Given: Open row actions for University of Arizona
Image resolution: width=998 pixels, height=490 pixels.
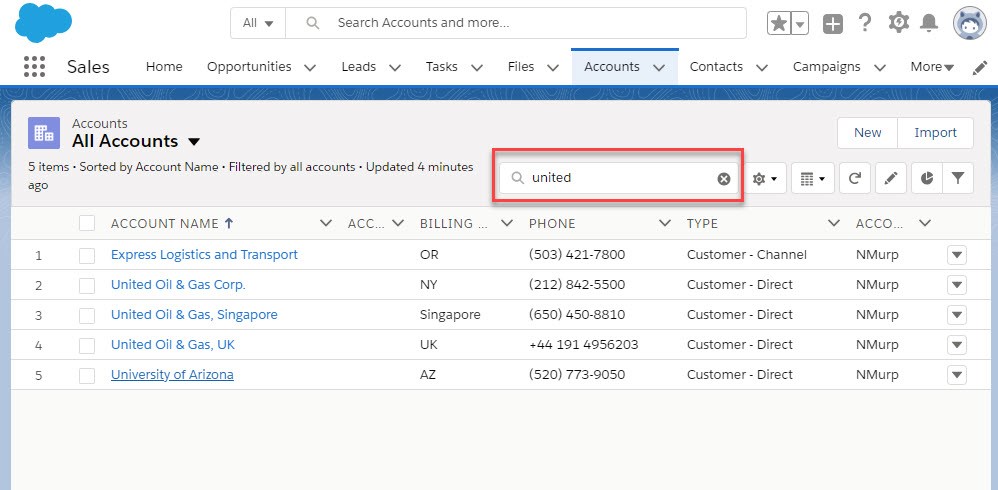Looking at the screenshot, I should pyautogui.click(x=957, y=375).
